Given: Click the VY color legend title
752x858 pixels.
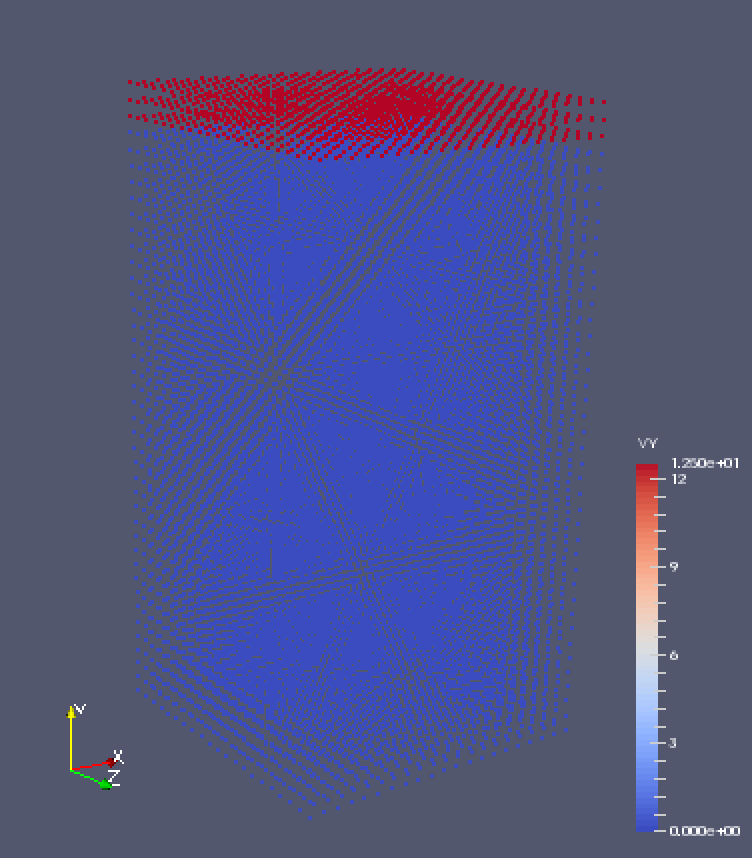Looking at the screenshot, I should point(647,443).
